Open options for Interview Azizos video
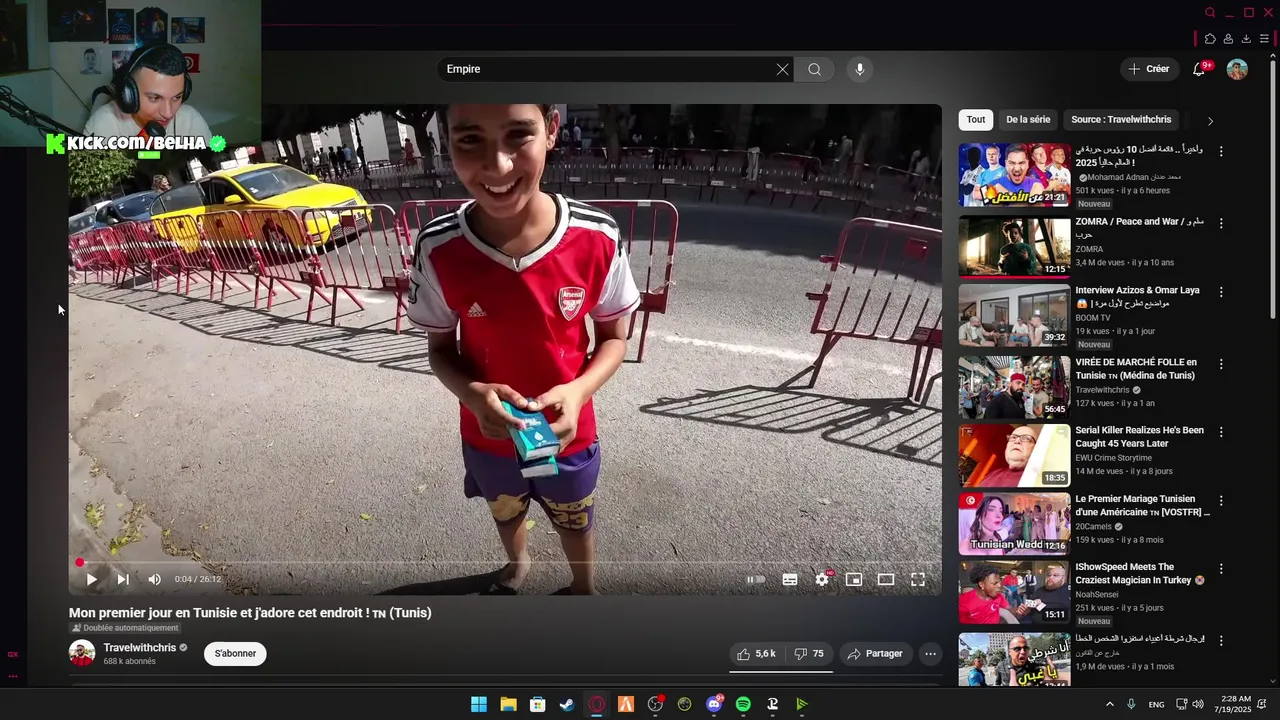Image resolution: width=1280 pixels, height=720 pixels. tap(1221, 292)
